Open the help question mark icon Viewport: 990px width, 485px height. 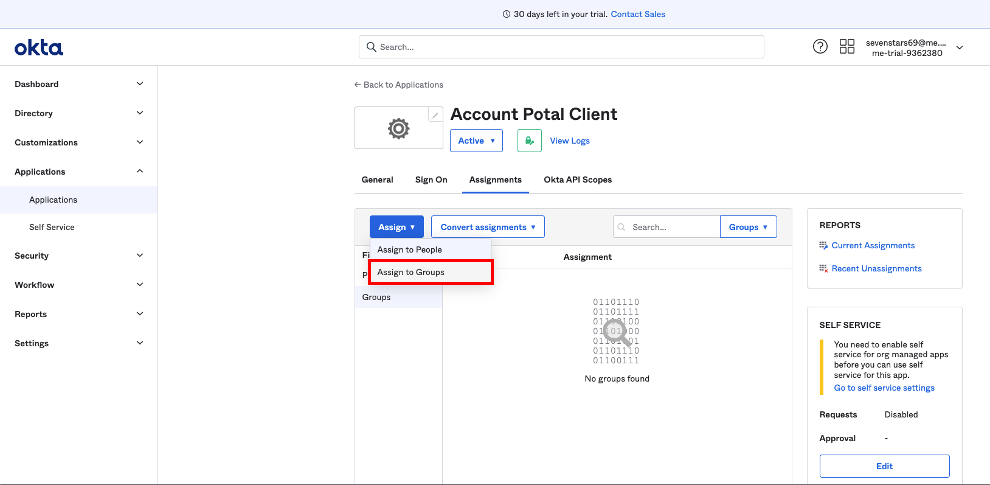coord(820,47)
